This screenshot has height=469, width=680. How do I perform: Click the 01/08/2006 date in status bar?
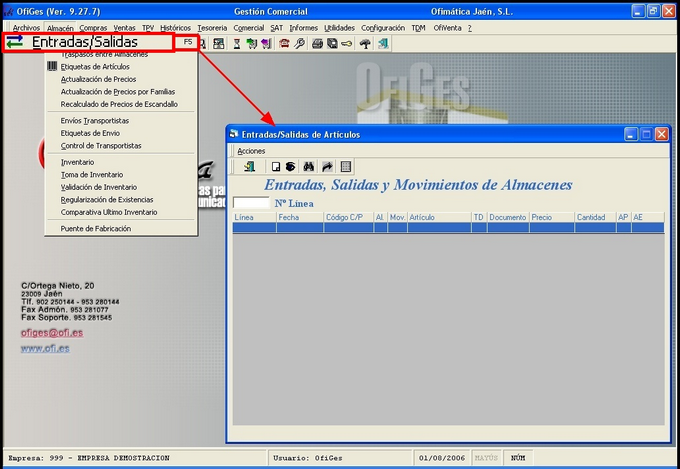tap(442, 458)
